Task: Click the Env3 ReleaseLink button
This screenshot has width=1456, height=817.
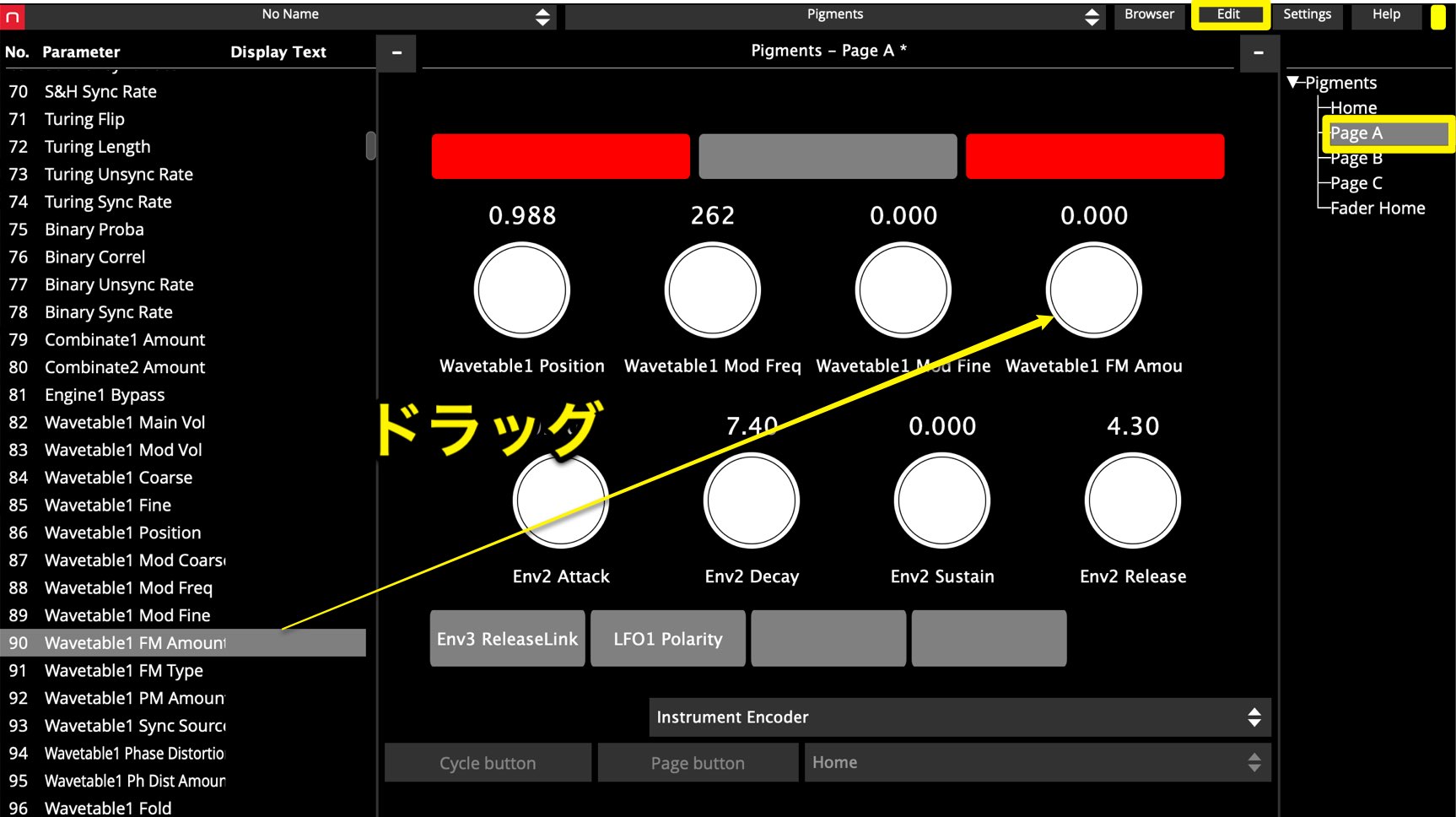Action: pos(507,639)
